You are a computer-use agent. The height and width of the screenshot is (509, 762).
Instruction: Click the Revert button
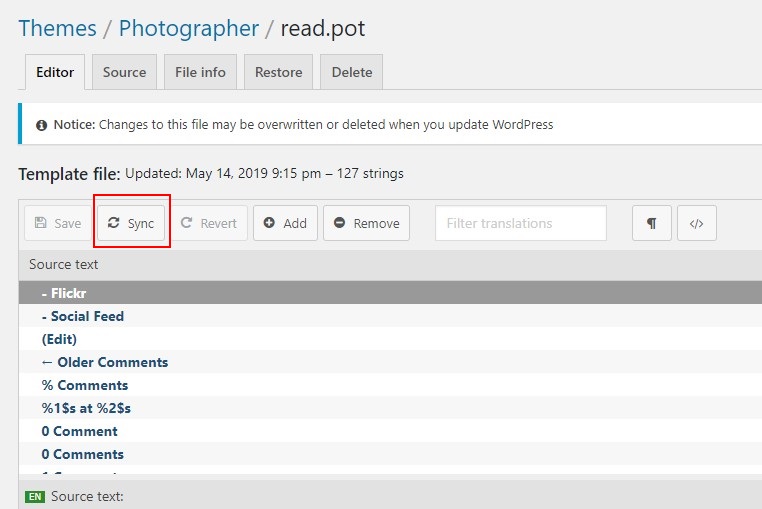pos(209,223)
